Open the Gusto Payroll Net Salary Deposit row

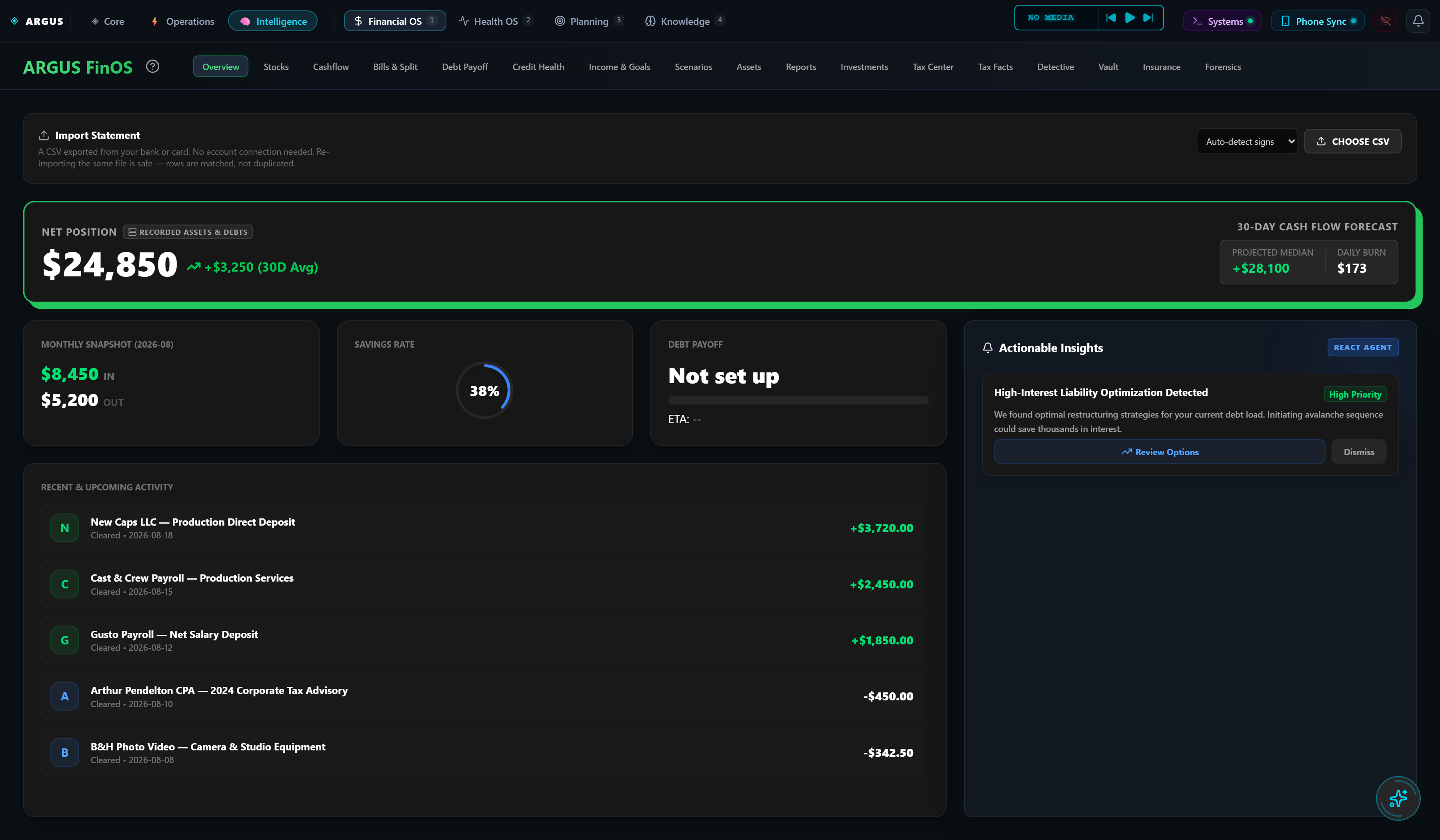pyautogui.click(x=482, y=640)
